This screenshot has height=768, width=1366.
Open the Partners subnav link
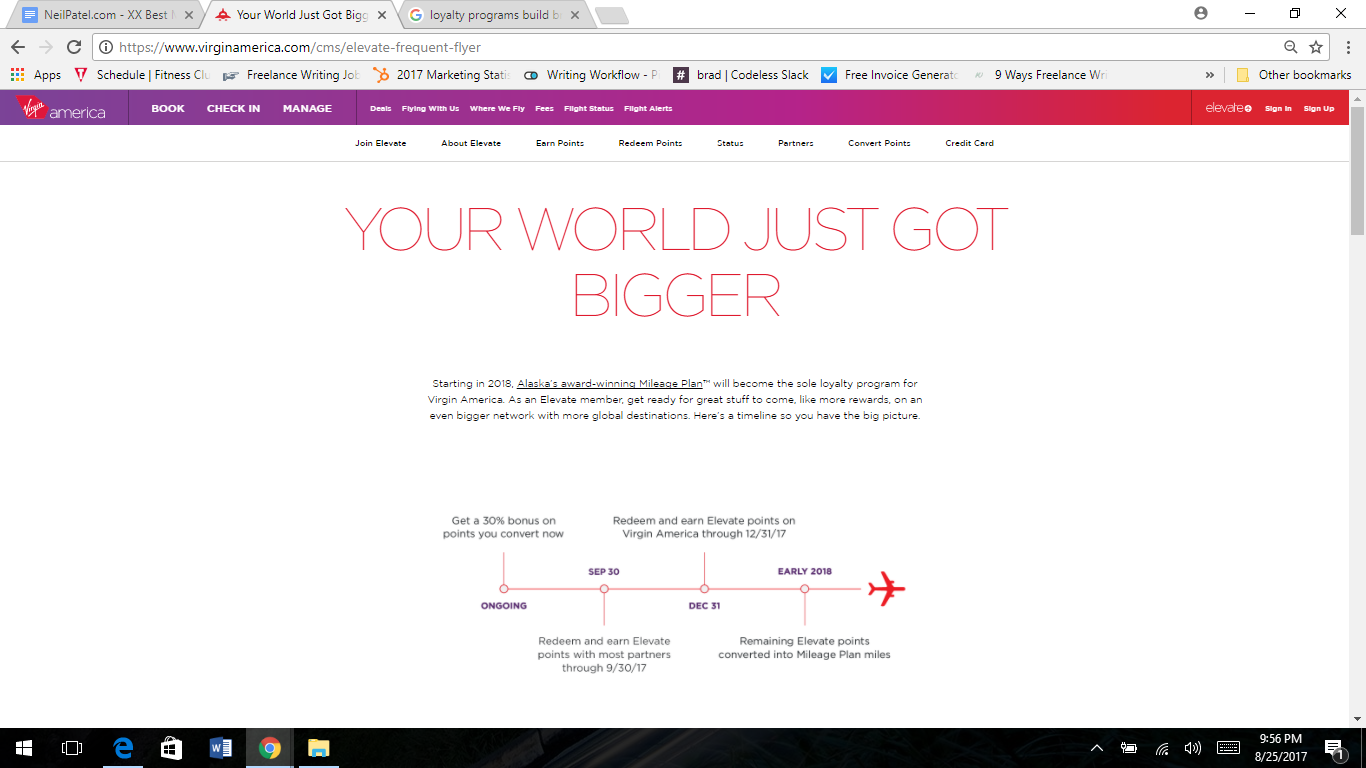[x=796, y=143]
